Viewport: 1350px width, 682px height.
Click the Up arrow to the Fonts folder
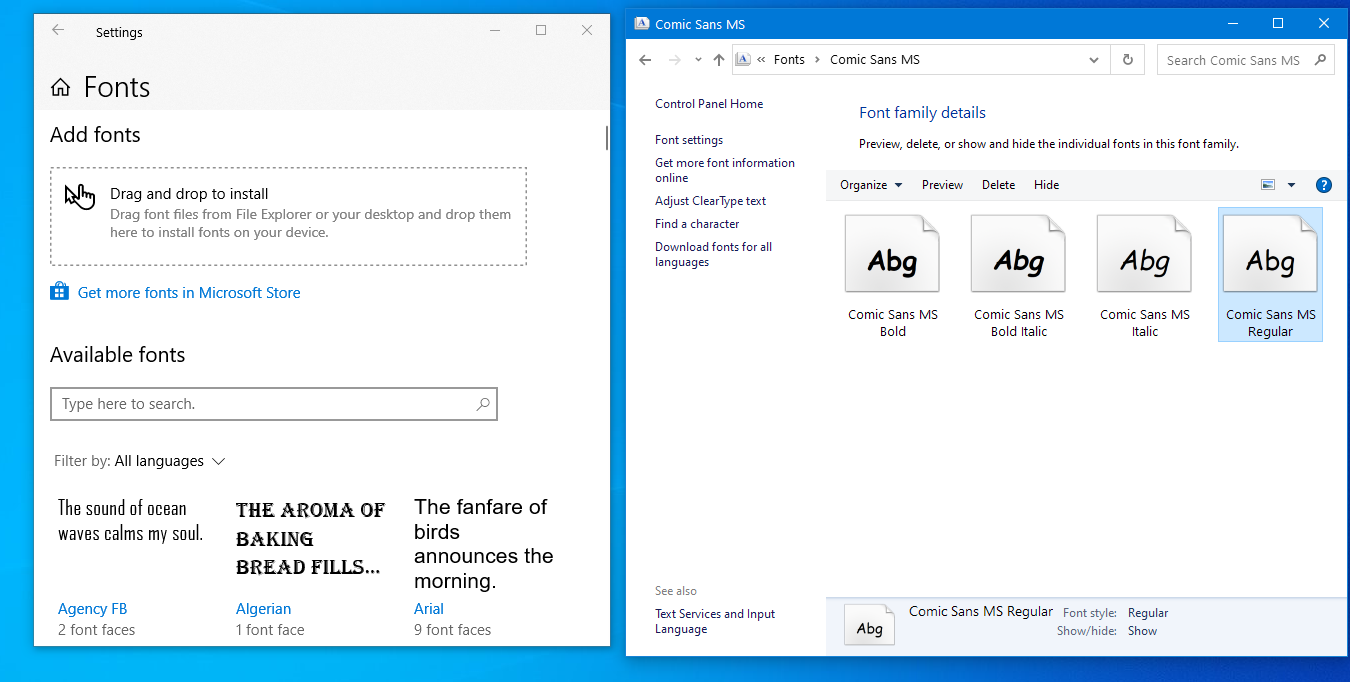(718, 60)
